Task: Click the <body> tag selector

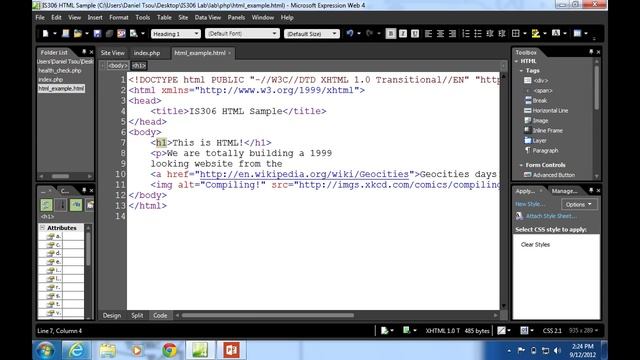Action: click(118, 65)
